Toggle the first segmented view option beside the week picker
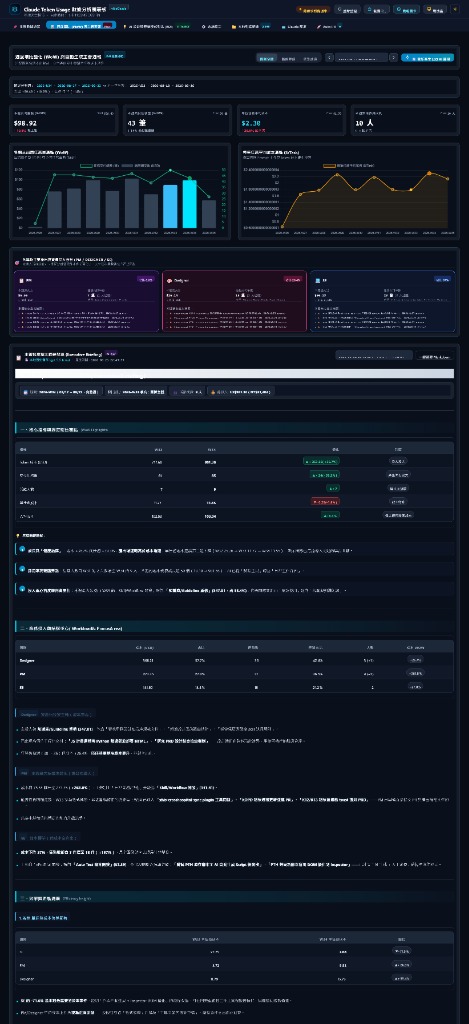This screenshot has height=1024, width=469. coord(266,57)
